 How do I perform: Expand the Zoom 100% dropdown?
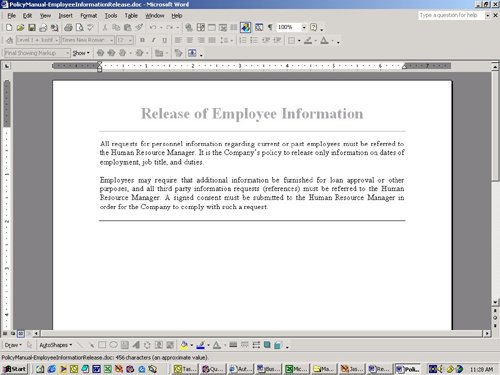[x=304, y=27]
